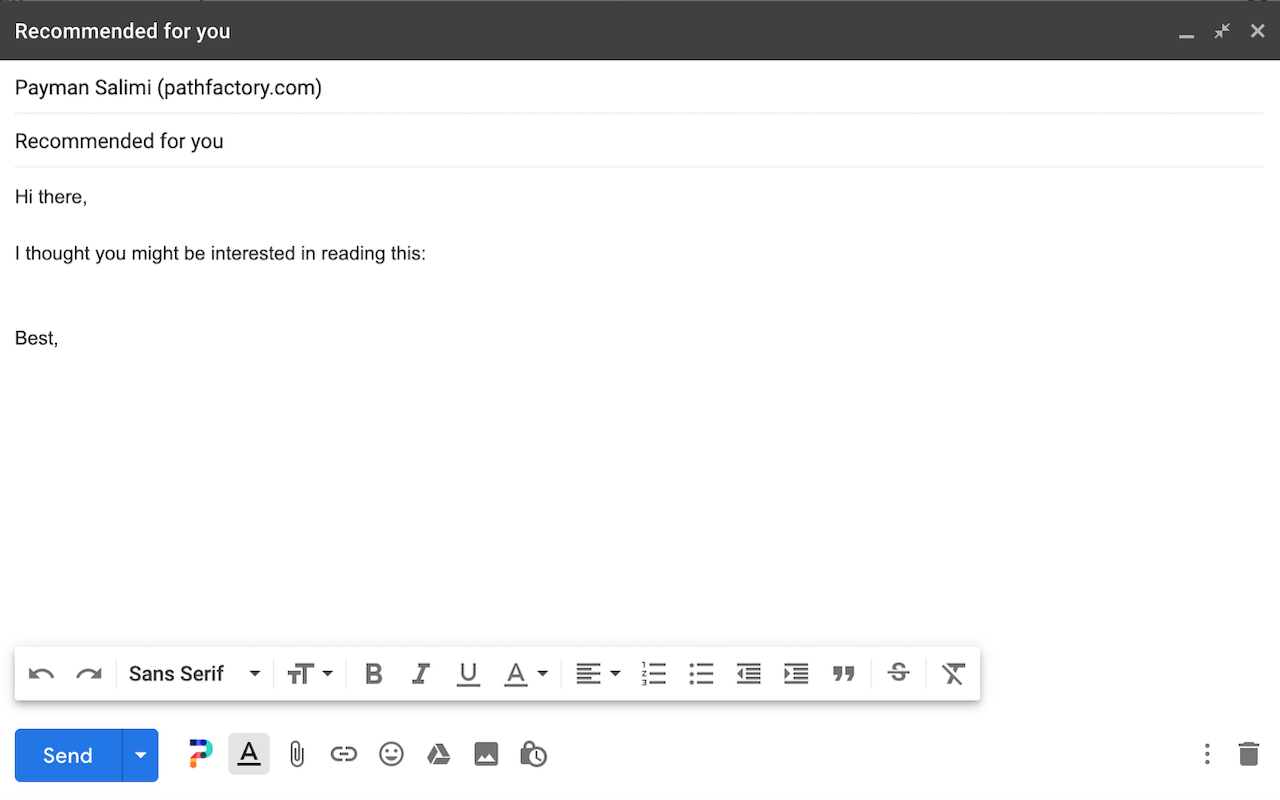Apply strikethrough to the text
This screenshot has width=1280, height=800.
pyautogui.click(x=897, y=673)
